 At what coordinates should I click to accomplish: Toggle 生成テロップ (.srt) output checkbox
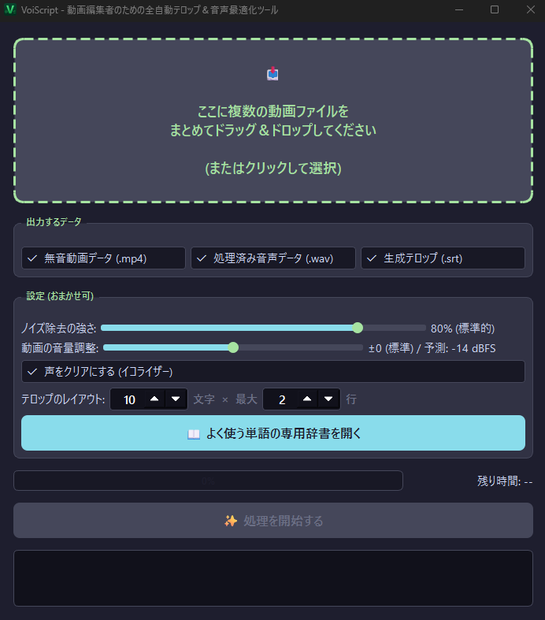443,258
